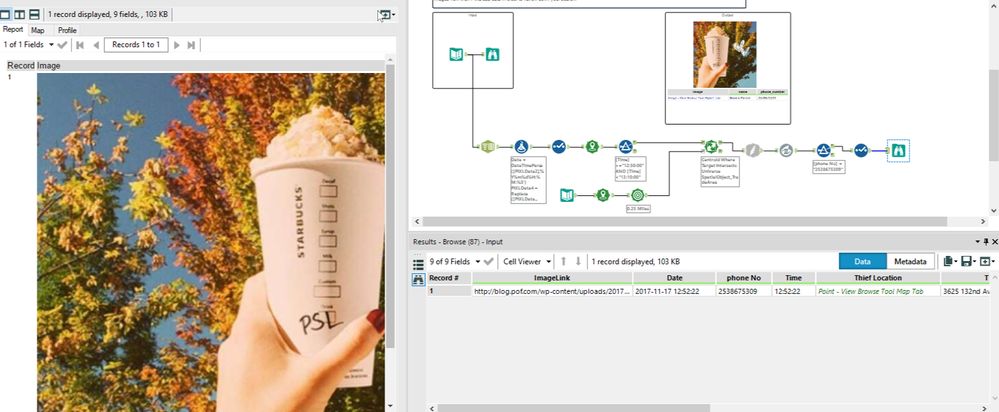The width and height of the screenshot is (999, 412).
Task: Select the Date column header
Action: (x=674, y=278)
